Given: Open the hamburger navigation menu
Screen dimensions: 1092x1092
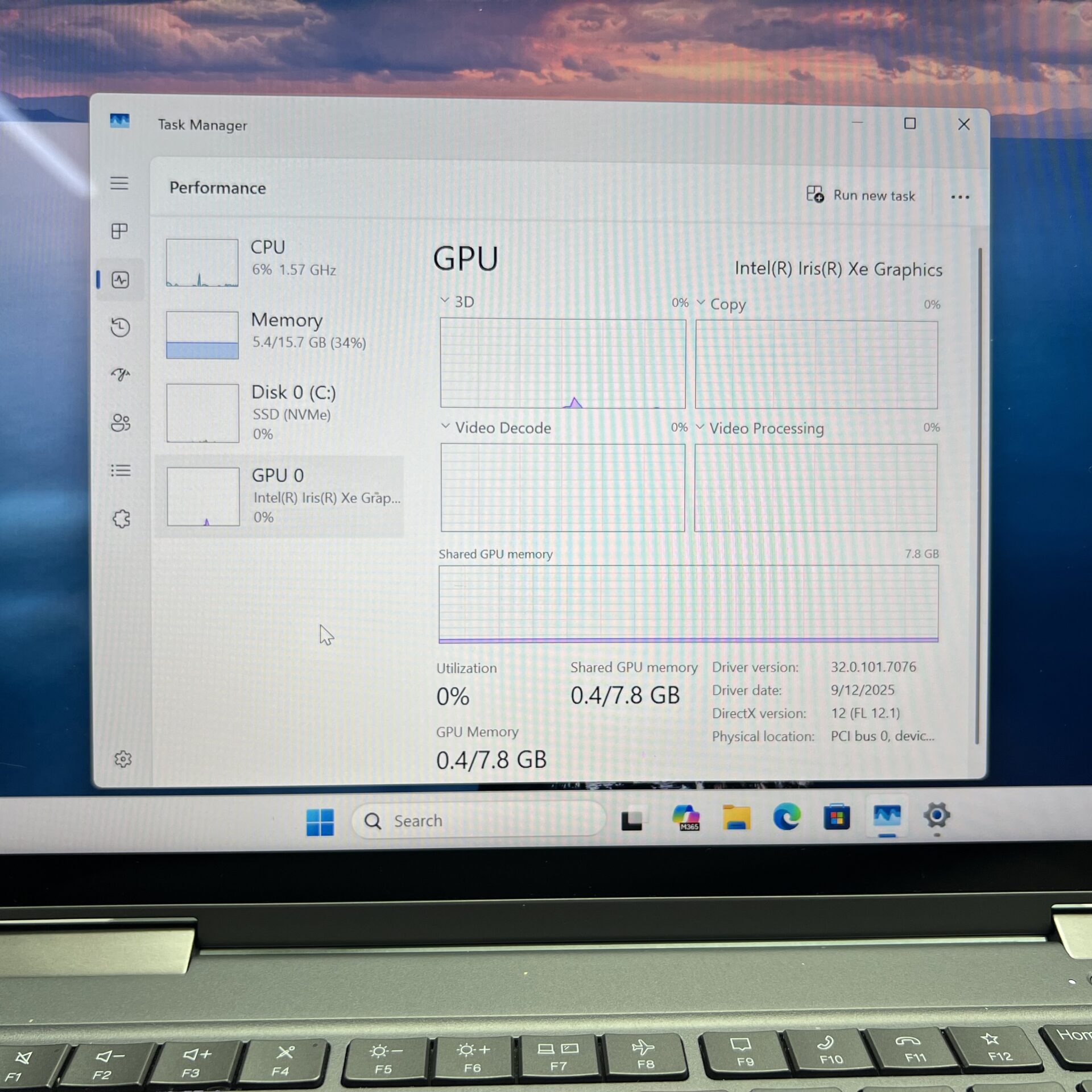Looking at the screenshot, I should tap(119, 183).
